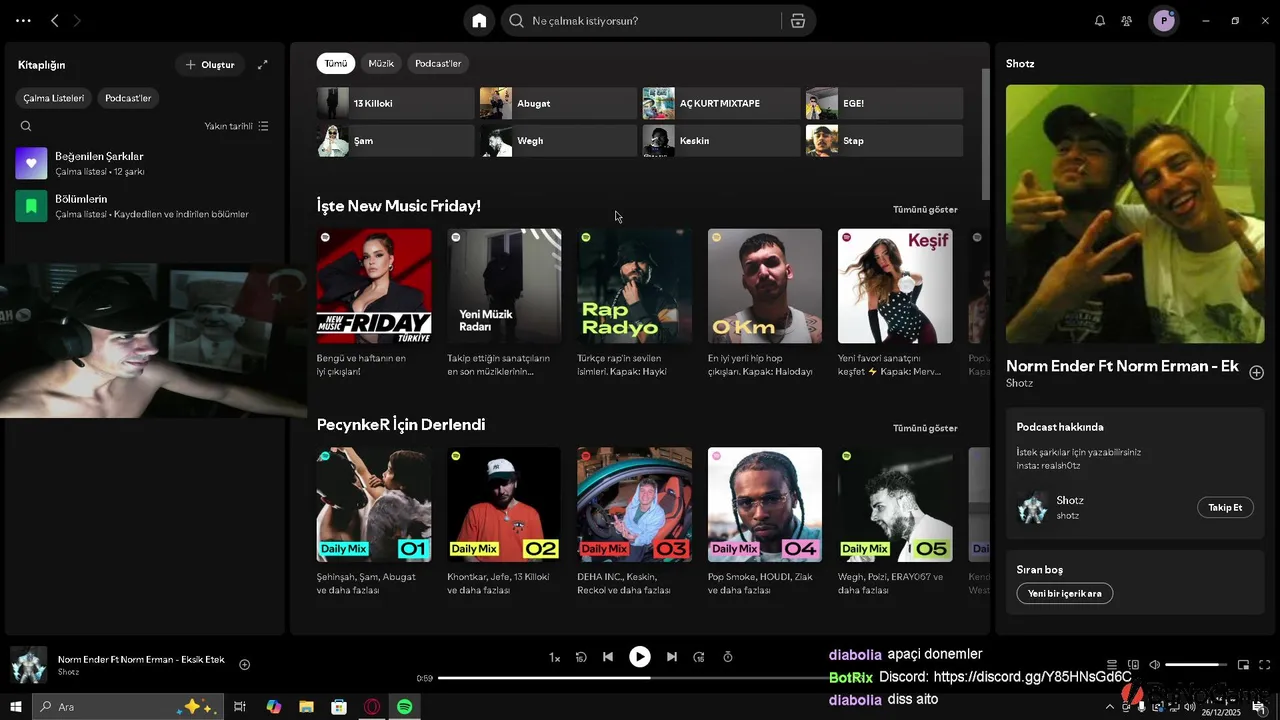Open File Explorer from the taskbar
This screenshot has width=1280, height=720.
(x=306, y=707)
